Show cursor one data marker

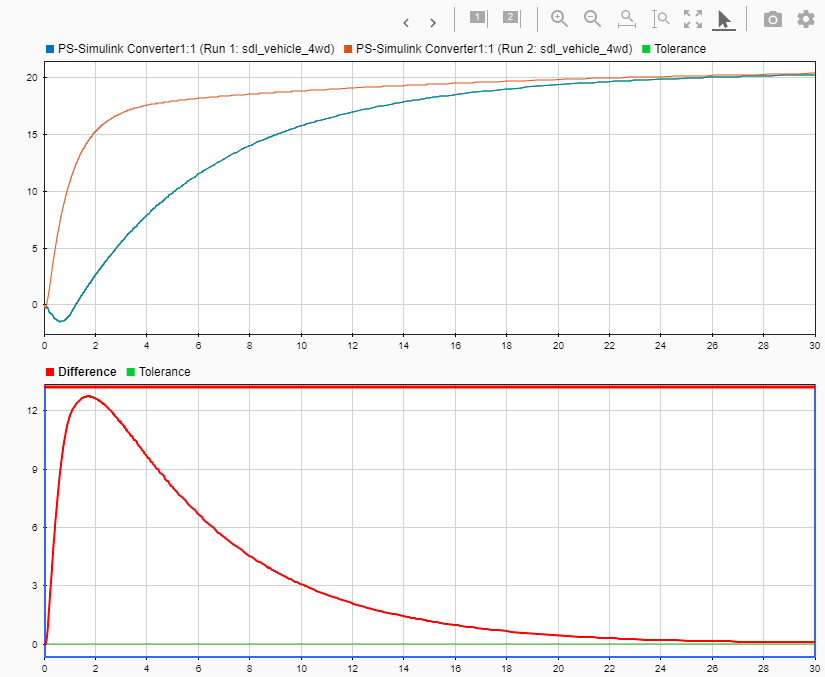point(478,18)
